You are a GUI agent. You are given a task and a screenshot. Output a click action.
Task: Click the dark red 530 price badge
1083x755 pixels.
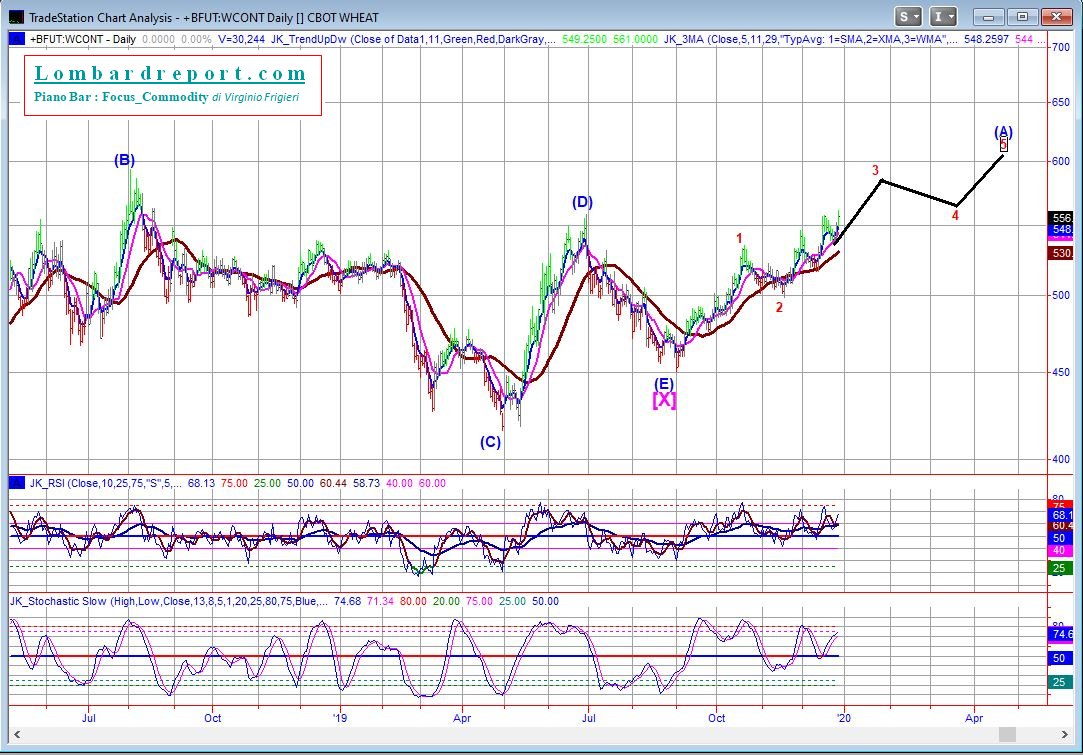coord(1061,253)
